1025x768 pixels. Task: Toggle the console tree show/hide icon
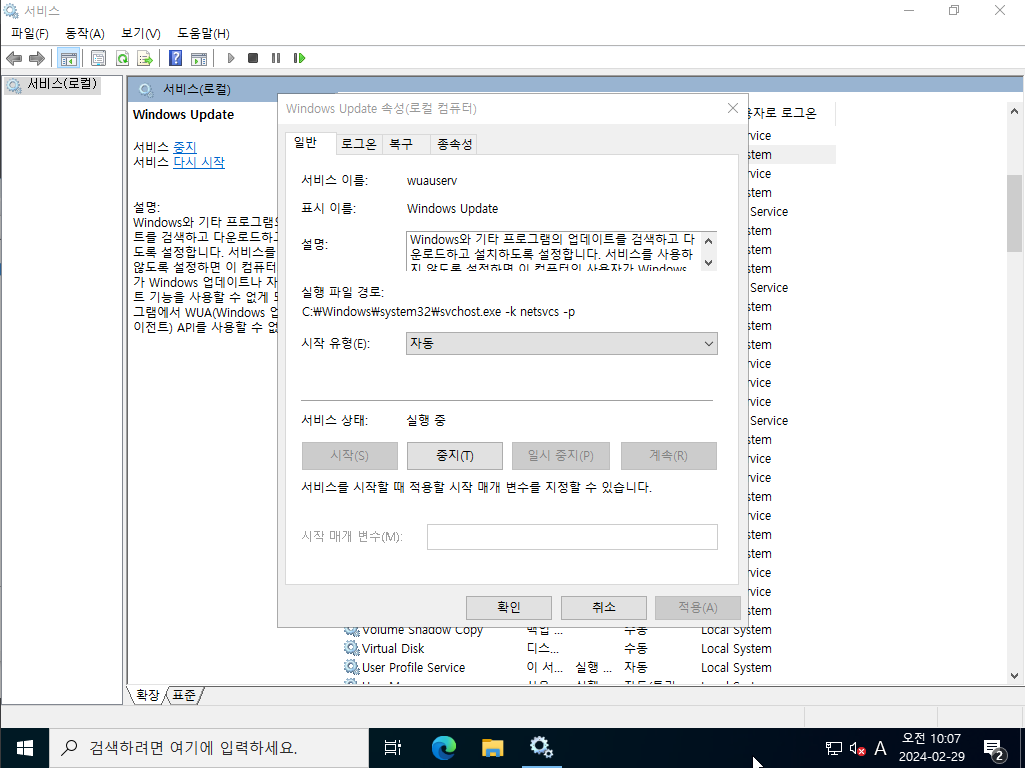(x=68, y=58)
